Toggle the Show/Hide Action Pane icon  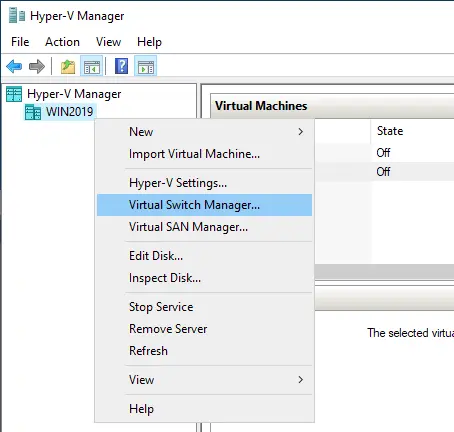coord(146,66)
